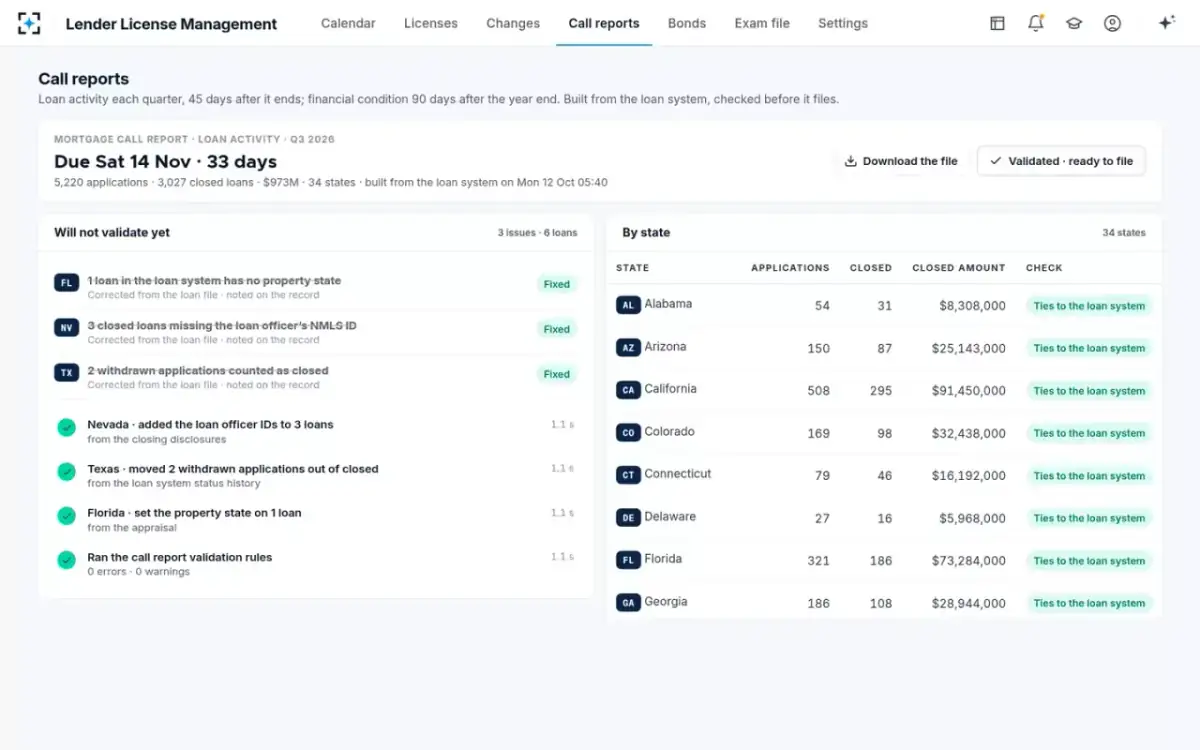Click the TX badge on withdrawn applications issue
Screen dimensions: 1200x750
[x=66, y=372]
